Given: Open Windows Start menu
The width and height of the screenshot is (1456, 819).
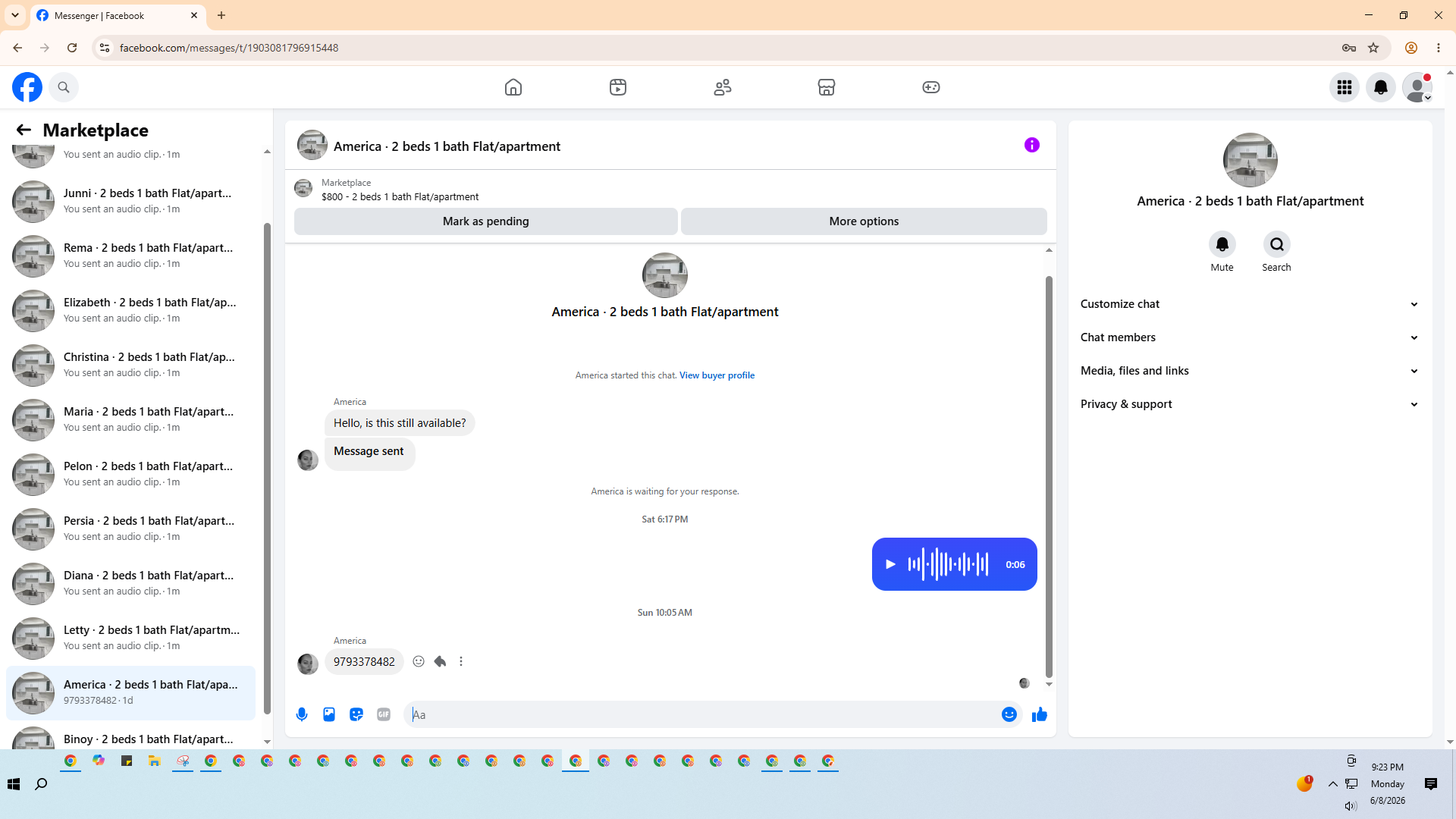Looking at the screenshot, I should [14, 784].
